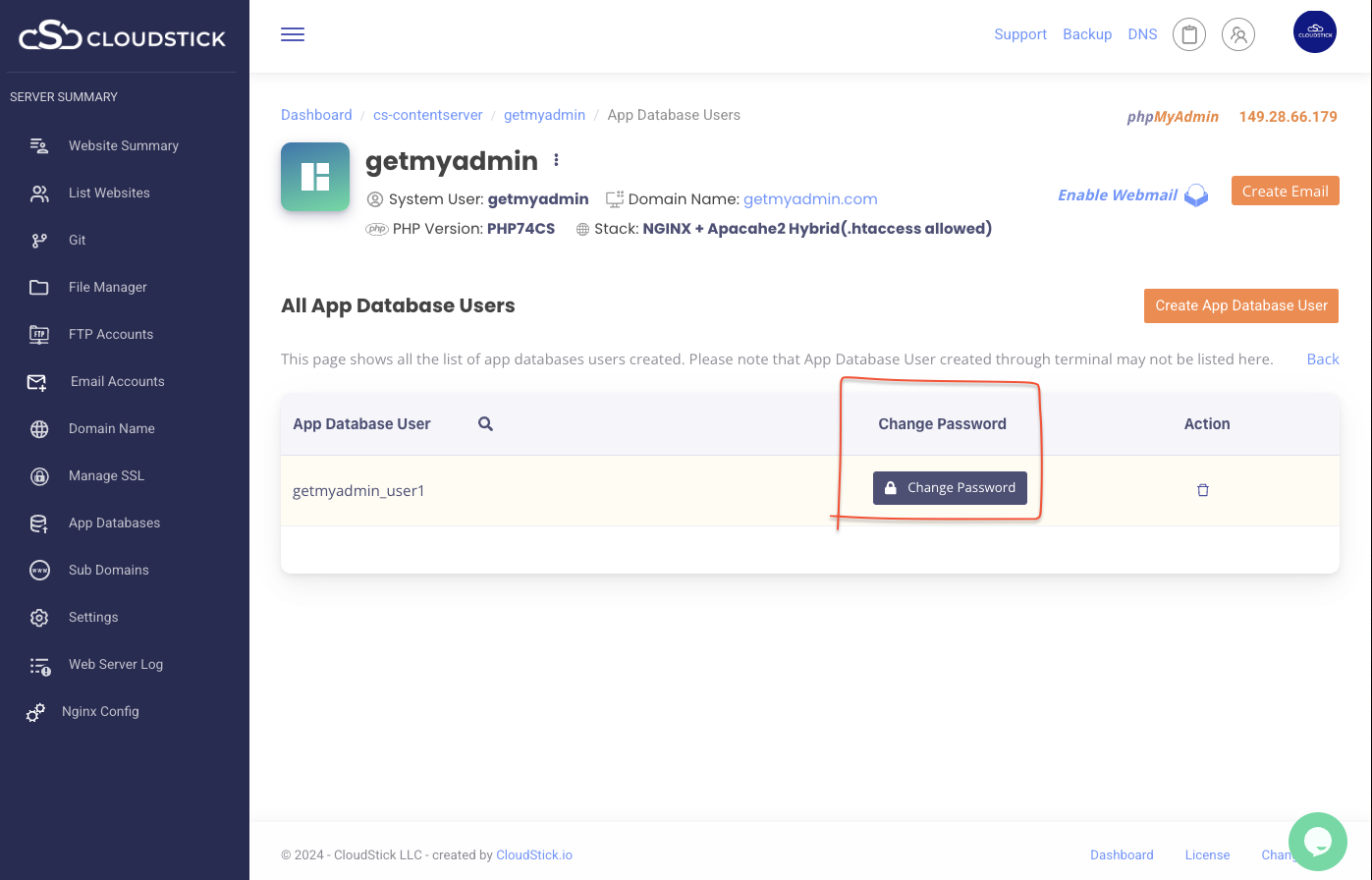This screenshot has height=880, width=1372.
Task: Click Create App Database User button
Action: pos(1240,305)
